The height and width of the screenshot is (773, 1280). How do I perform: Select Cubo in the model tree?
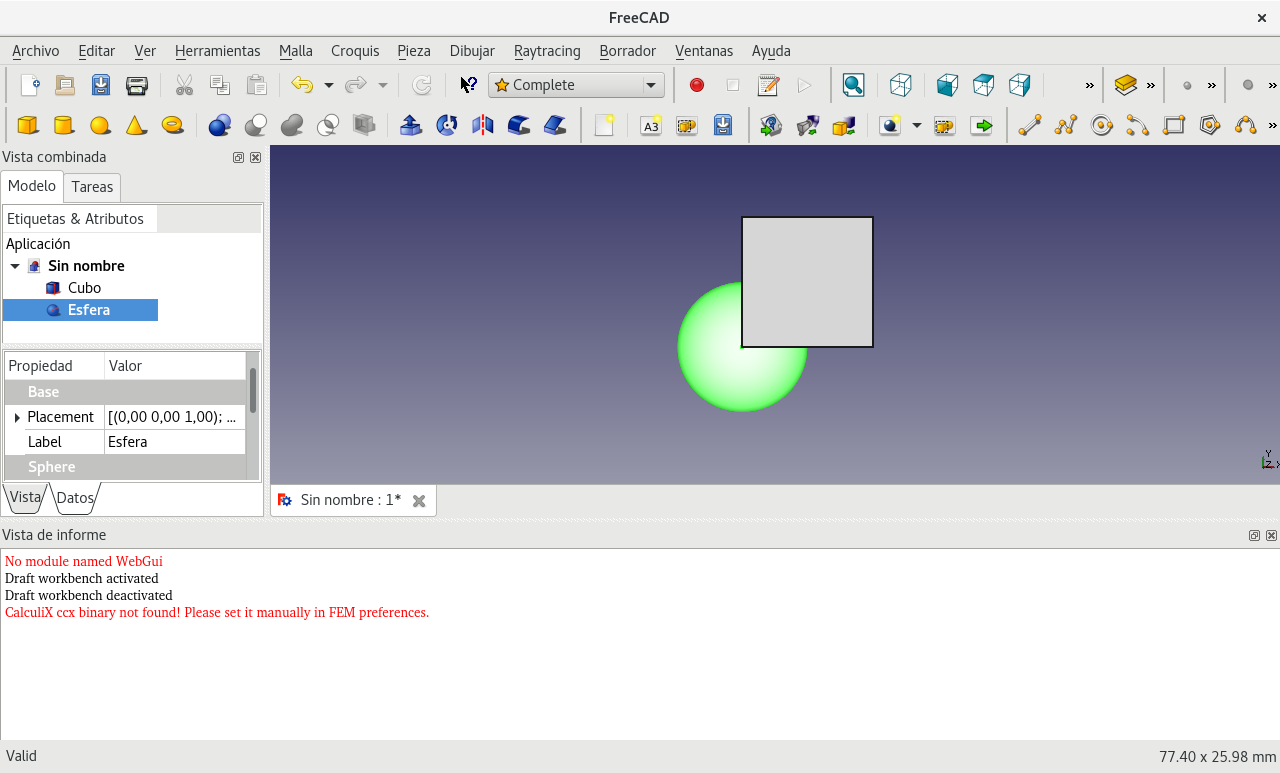(x=84, y=288)
